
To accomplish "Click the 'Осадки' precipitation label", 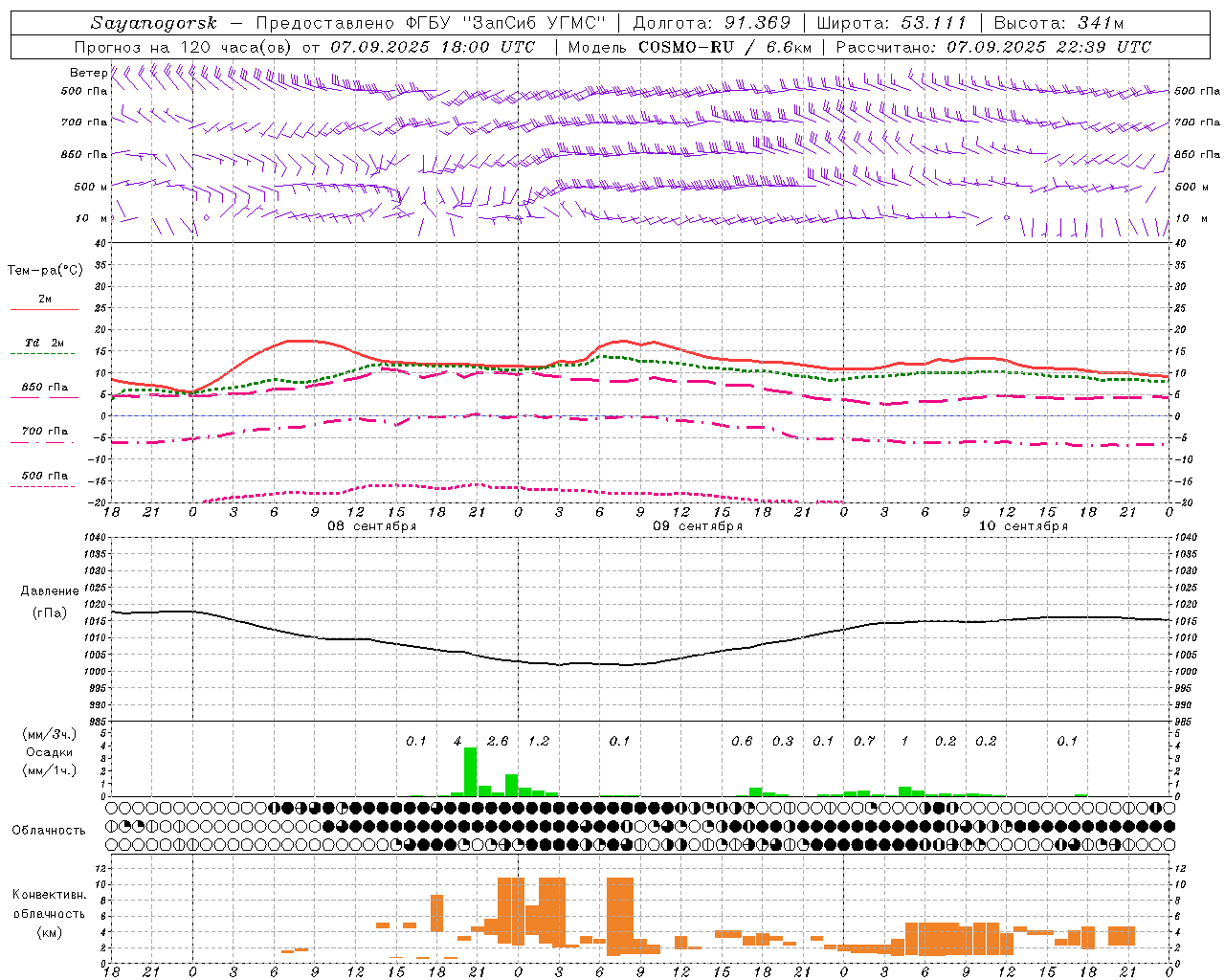I will (x=50, y=752).
